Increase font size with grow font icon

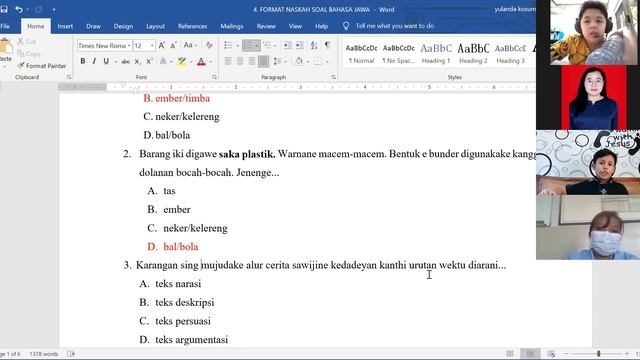(162, 45)
